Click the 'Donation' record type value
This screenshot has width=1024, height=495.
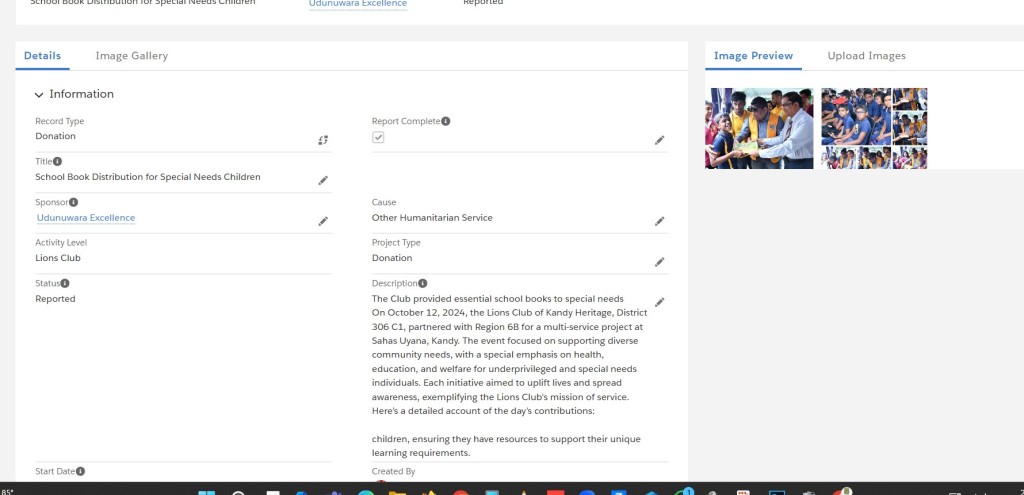[x=56, y=136]
